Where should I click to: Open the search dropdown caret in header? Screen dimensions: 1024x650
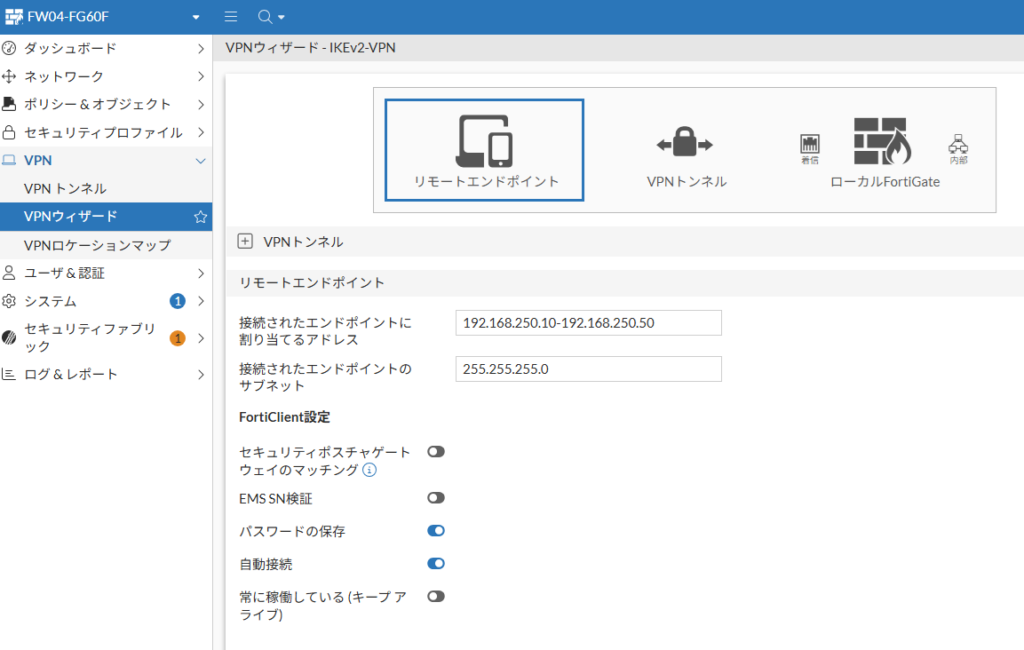pos(281,18)
